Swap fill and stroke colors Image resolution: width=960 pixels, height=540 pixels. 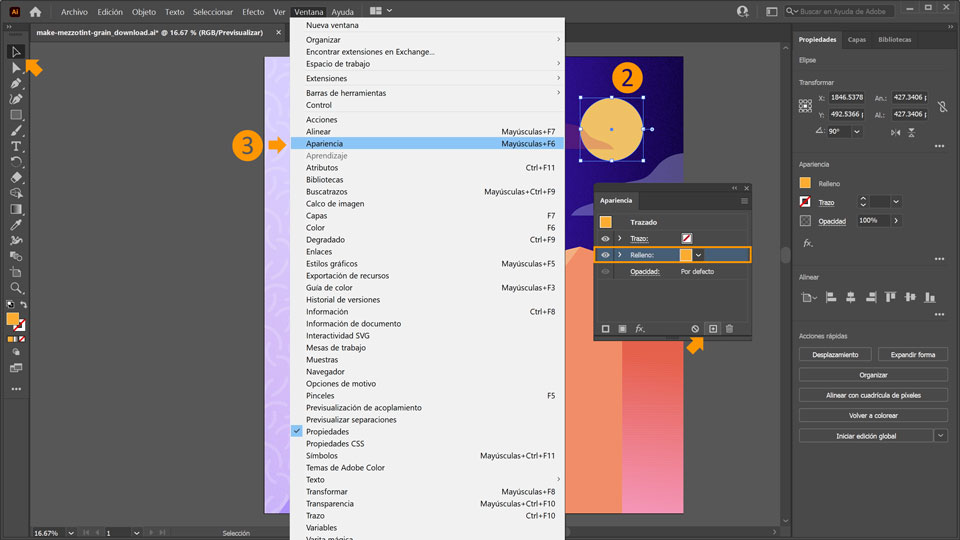(x=24, y=304)
